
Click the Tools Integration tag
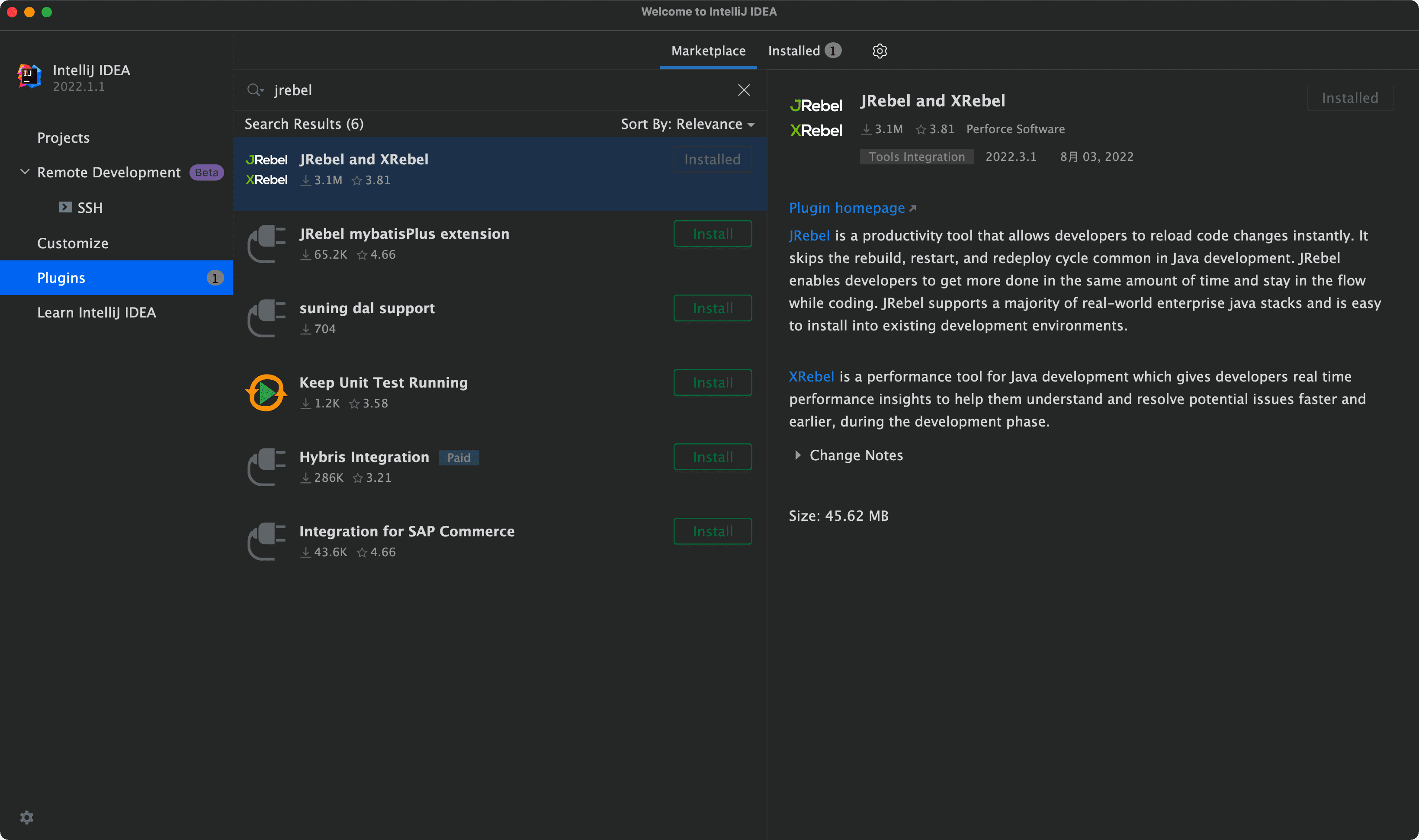(x=916, y=157)
